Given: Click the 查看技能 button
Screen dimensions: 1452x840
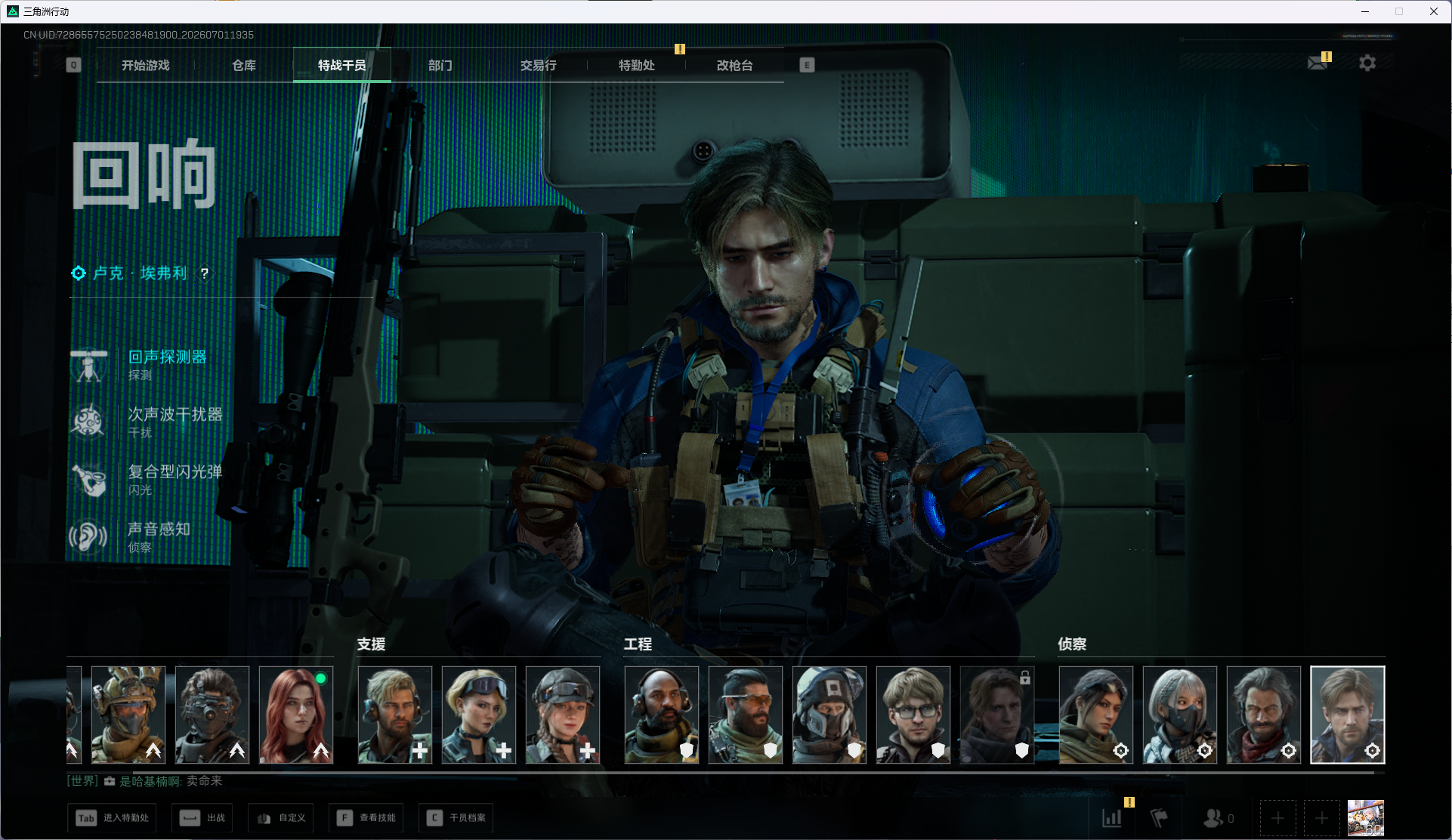Looking at the screenshot, I should click(366, 817).
